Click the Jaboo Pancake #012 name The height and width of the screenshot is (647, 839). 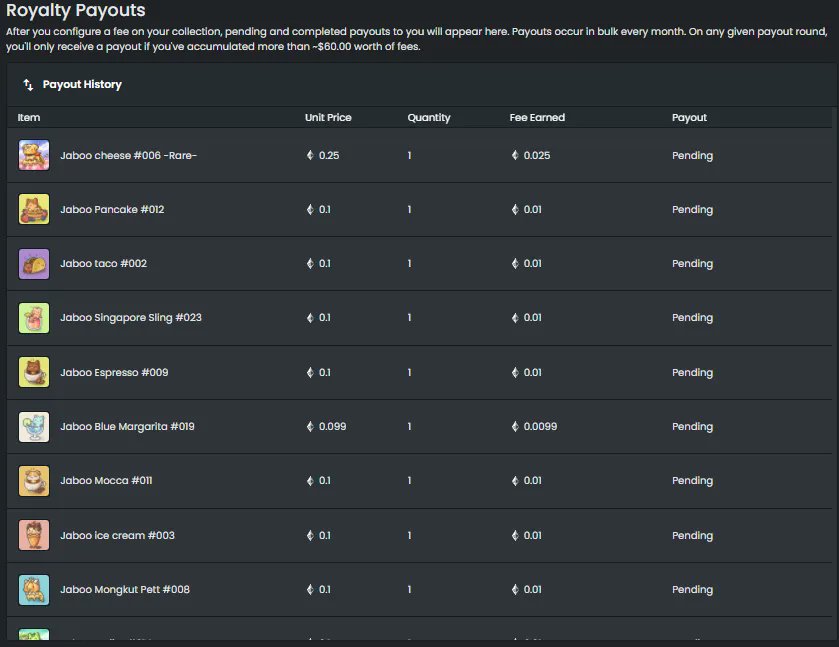[x=112, y=209]
